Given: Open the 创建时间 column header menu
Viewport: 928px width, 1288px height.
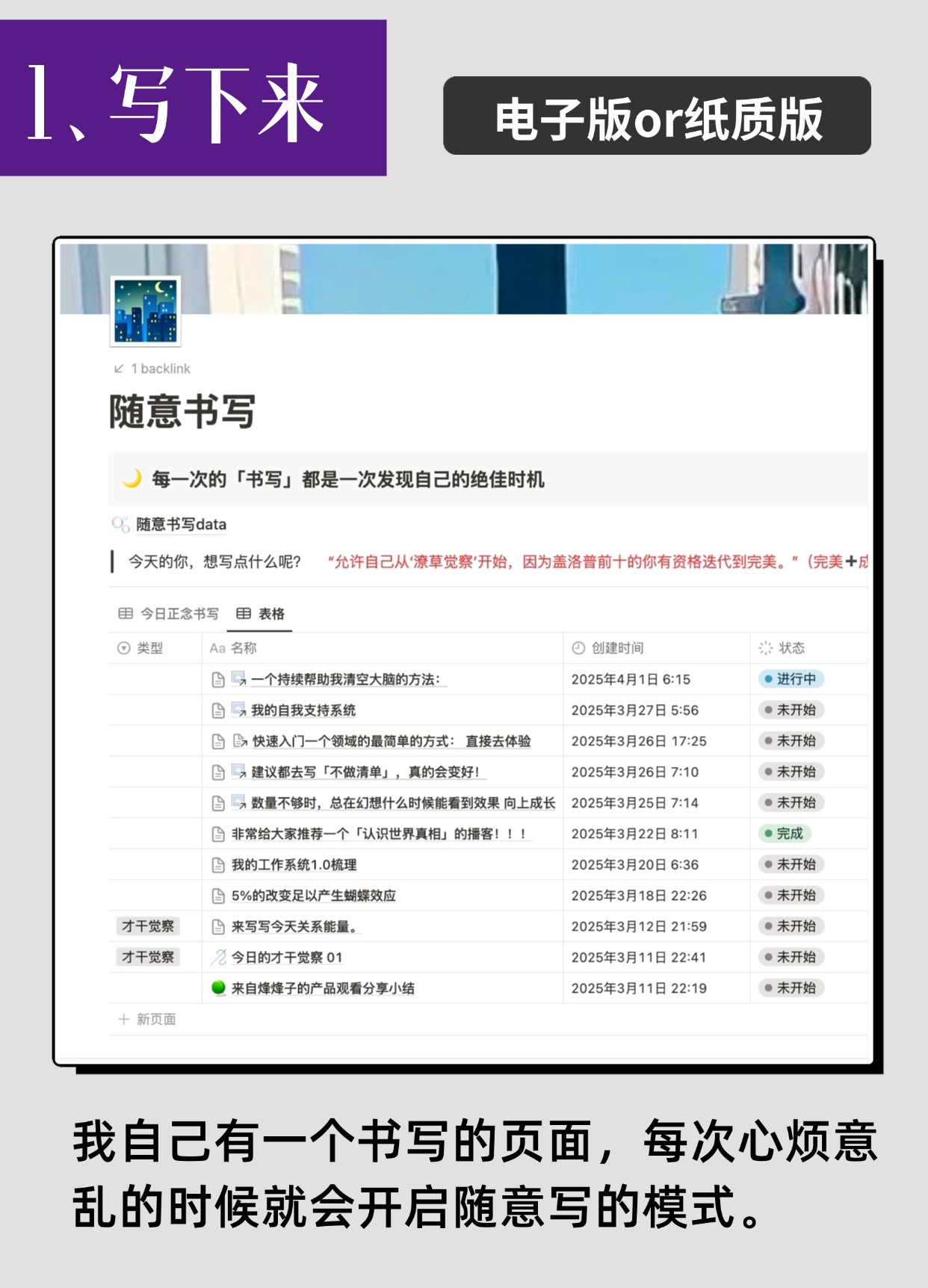Looking at the screenshot, I should point(616,648).
